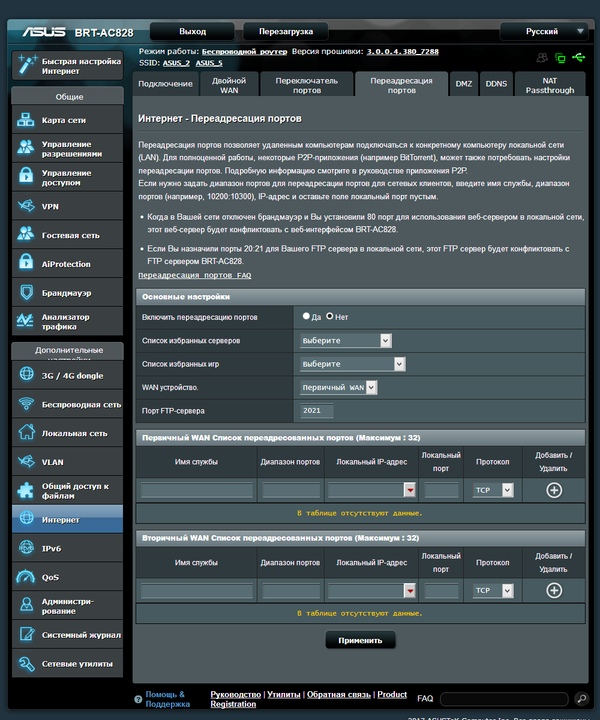Click the network clients status icon

(x=560, y=58)
